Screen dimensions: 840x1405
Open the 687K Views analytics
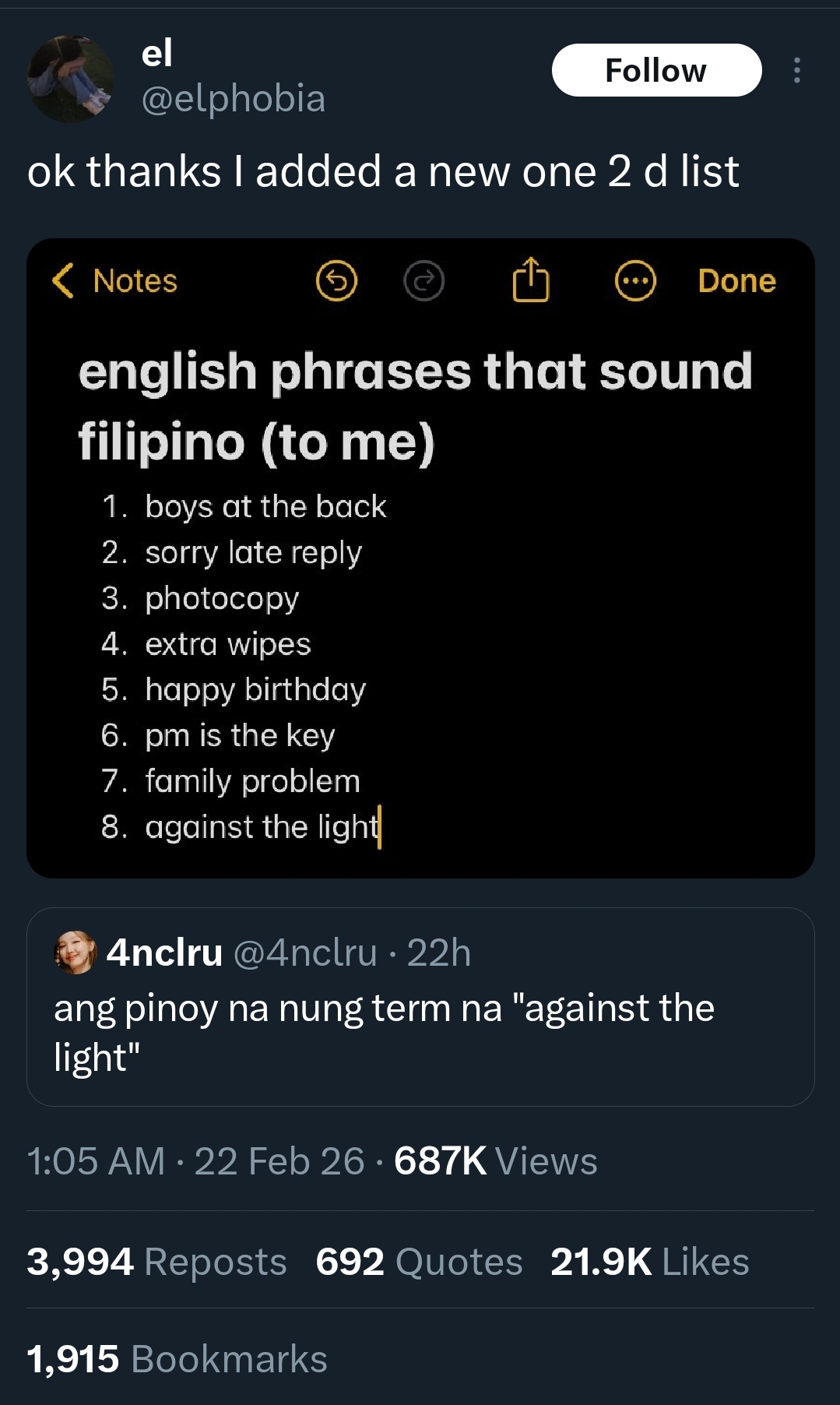pyautogui.click(x=495, y=1160)
